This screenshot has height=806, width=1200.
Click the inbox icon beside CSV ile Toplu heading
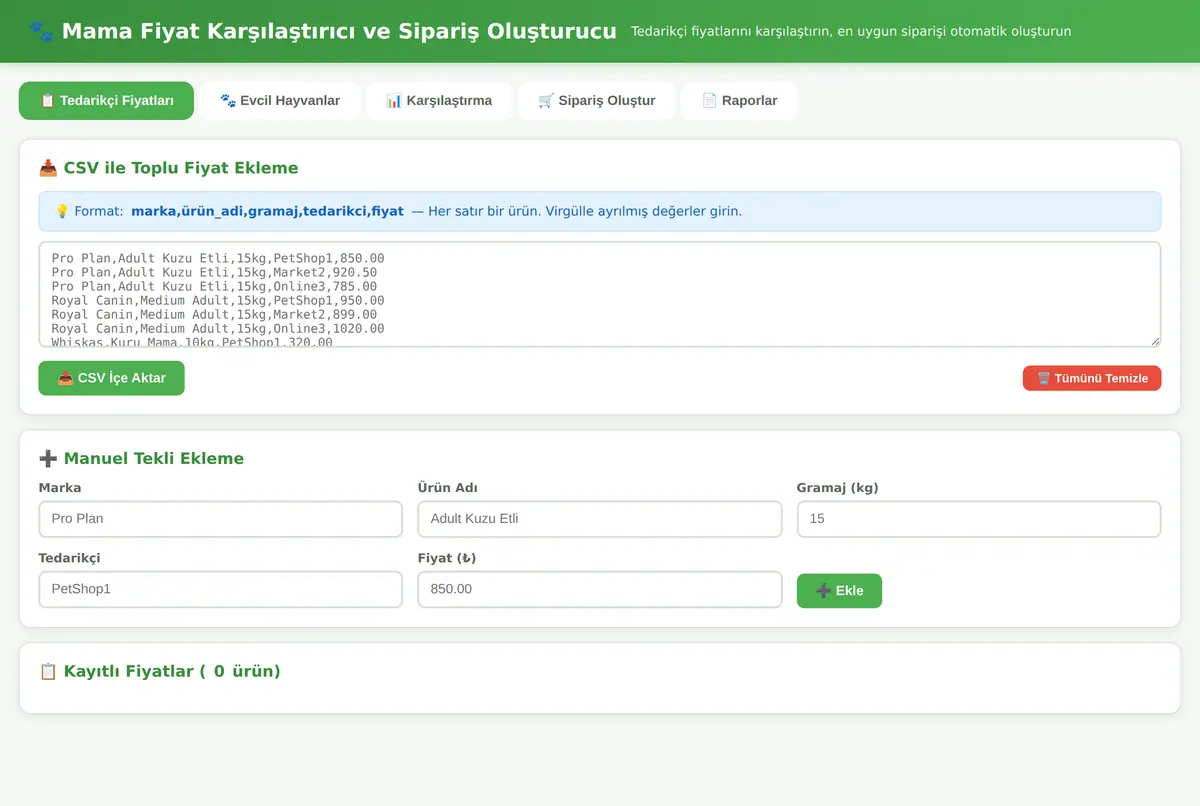coord(48,168)
